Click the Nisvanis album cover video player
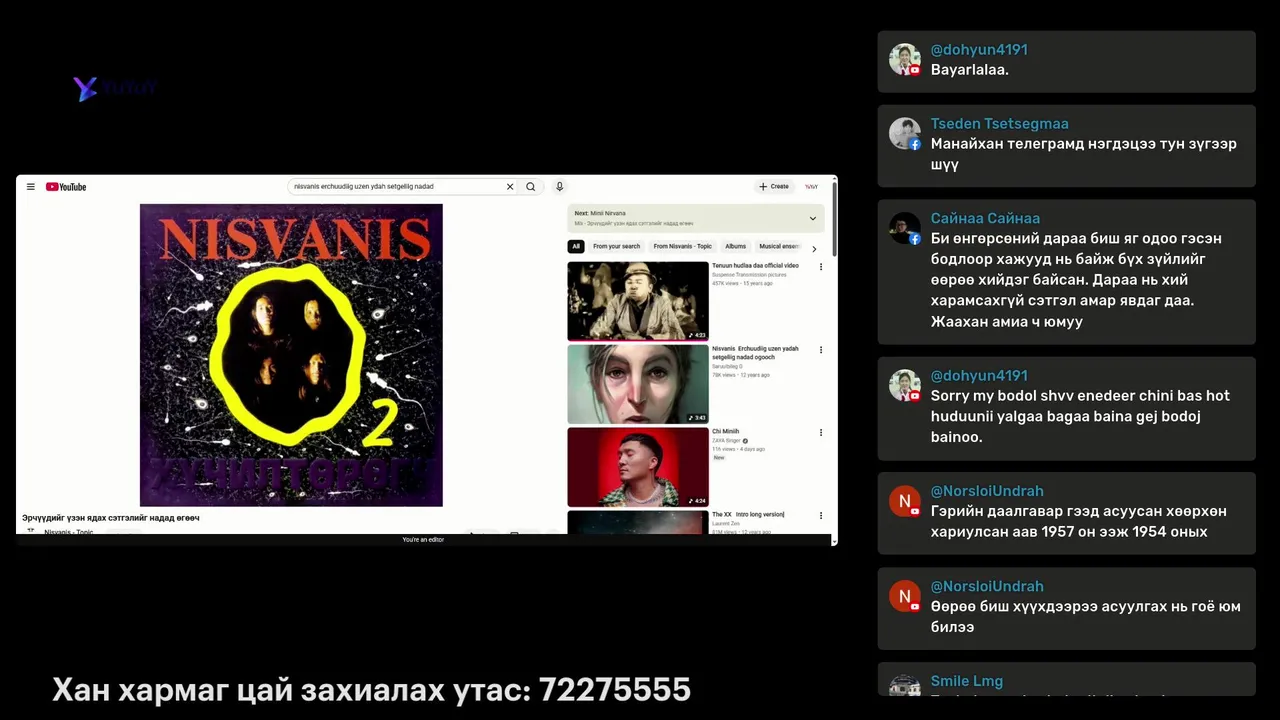The width and height of the screenshot is (1280, 720). [291, 355]
